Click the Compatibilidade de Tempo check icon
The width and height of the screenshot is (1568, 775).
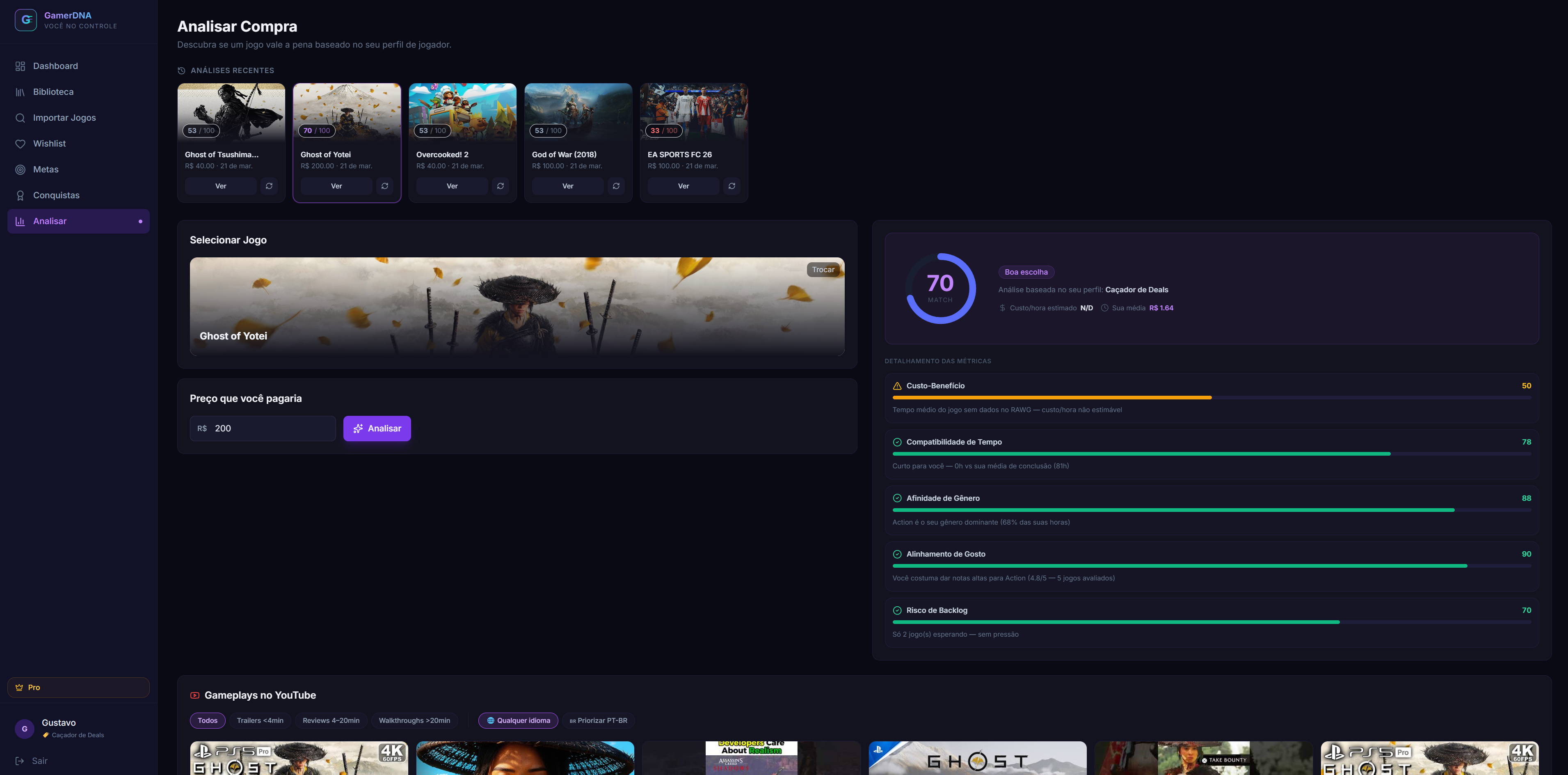897,443
